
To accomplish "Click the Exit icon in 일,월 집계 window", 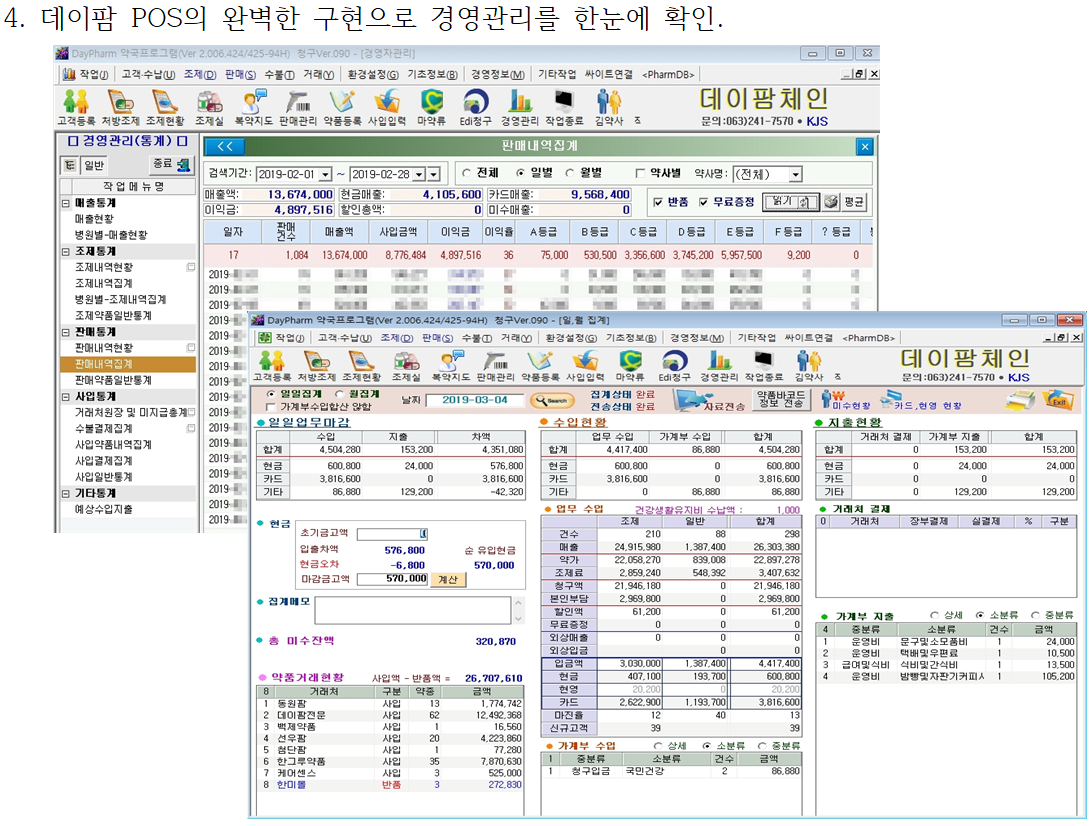I will click(x=1058, y=400).
